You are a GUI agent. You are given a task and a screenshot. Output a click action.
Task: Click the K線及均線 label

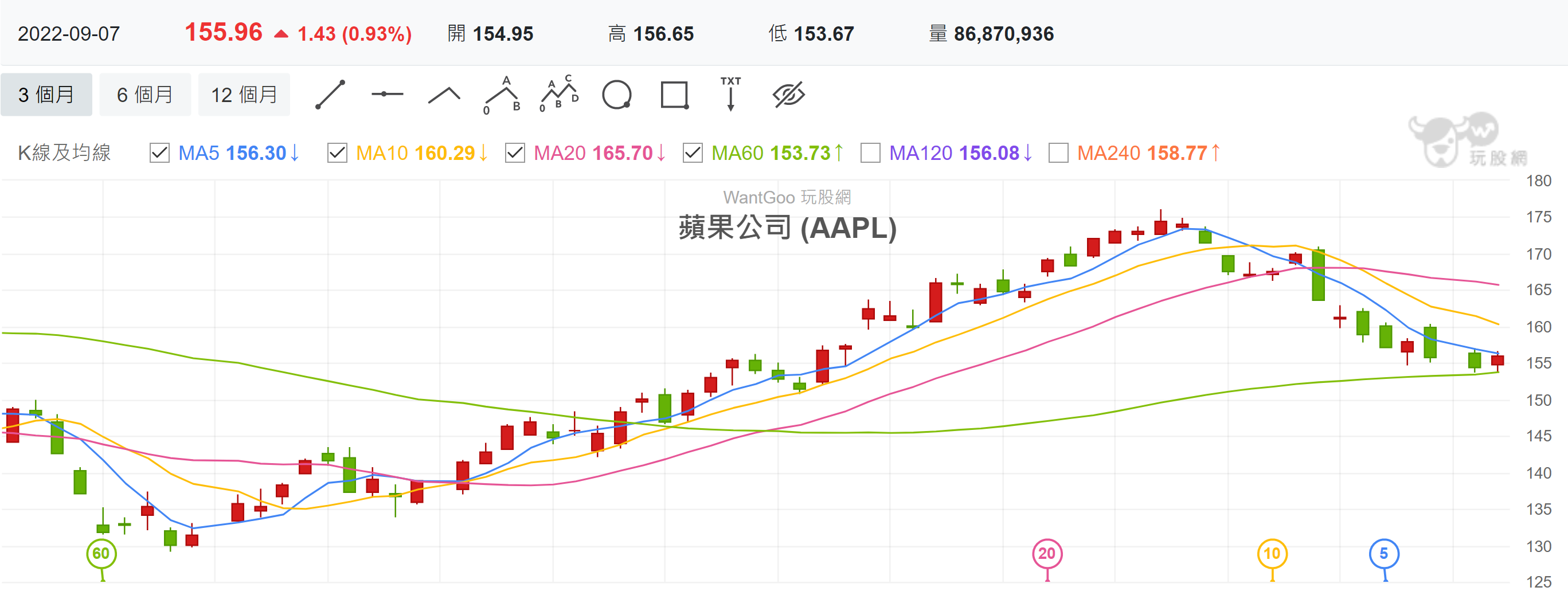(x=65, y=152)
